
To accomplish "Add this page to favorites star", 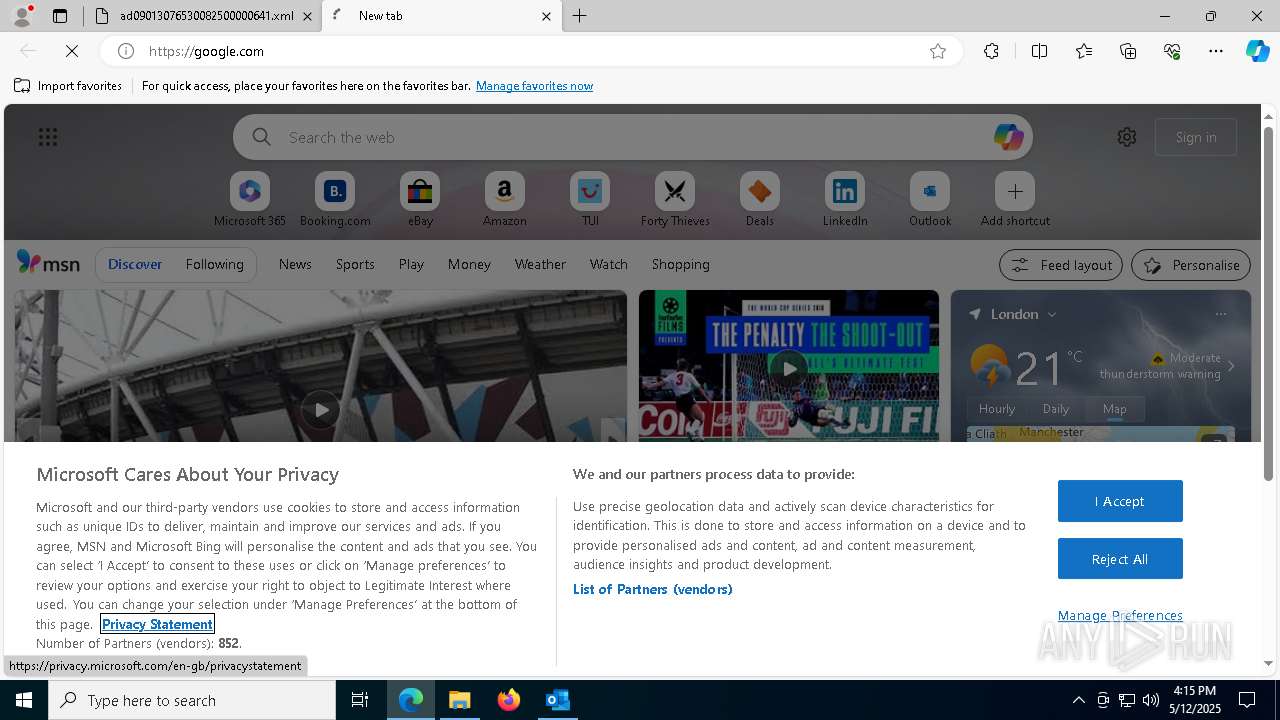I will tap(938, 51).
